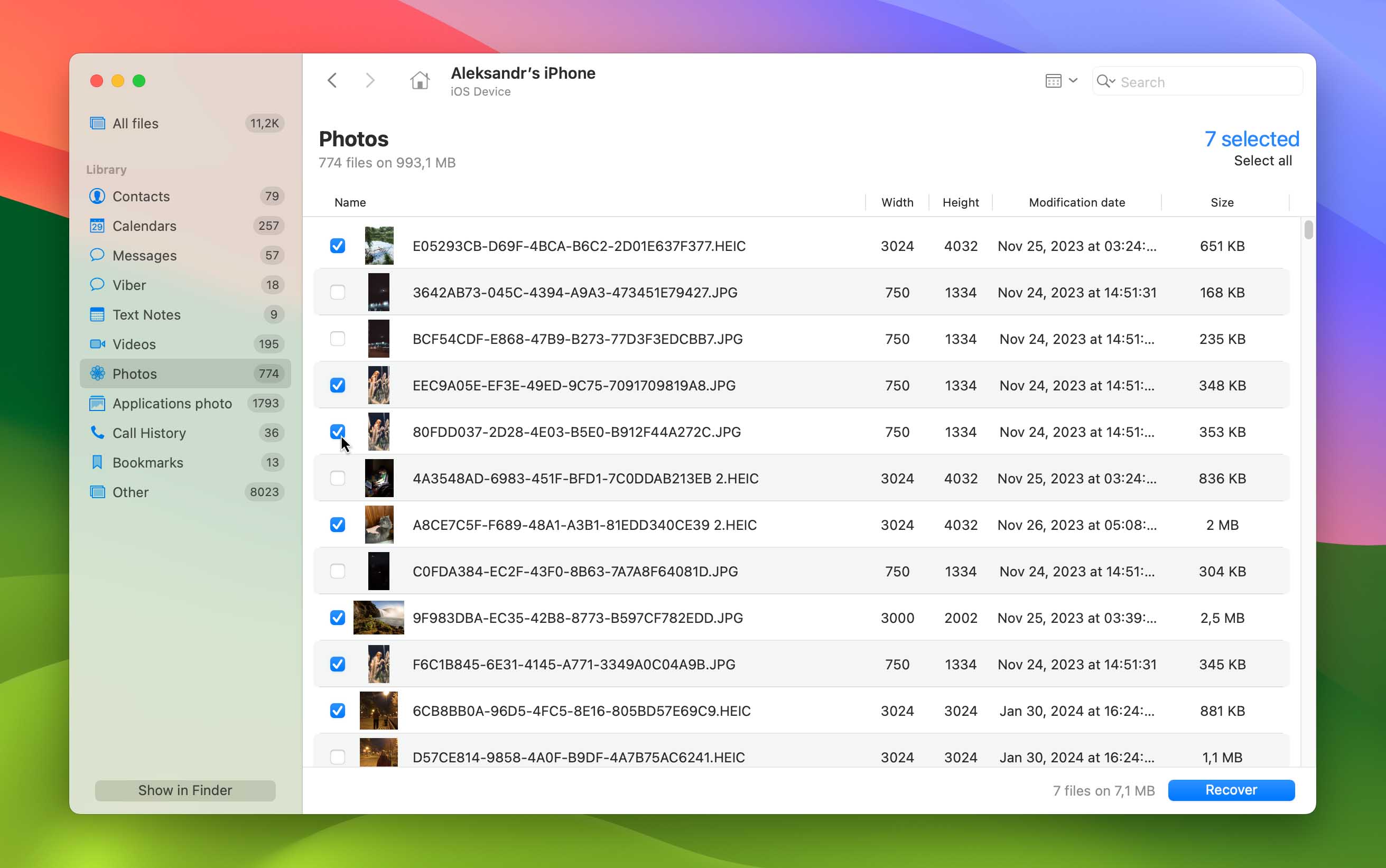1386x868 pixels.
Task: Click Show in Finder
Action: point(185,790)
